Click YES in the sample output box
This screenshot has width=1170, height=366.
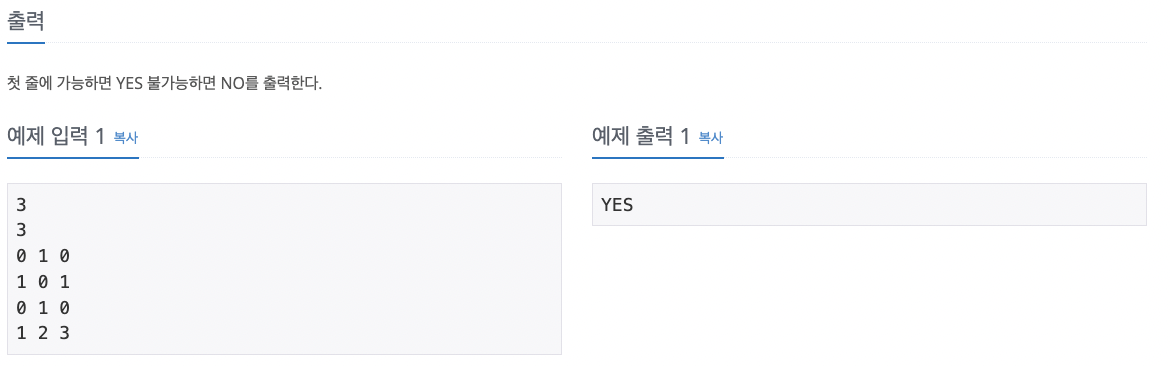click(x=617, y=204)
